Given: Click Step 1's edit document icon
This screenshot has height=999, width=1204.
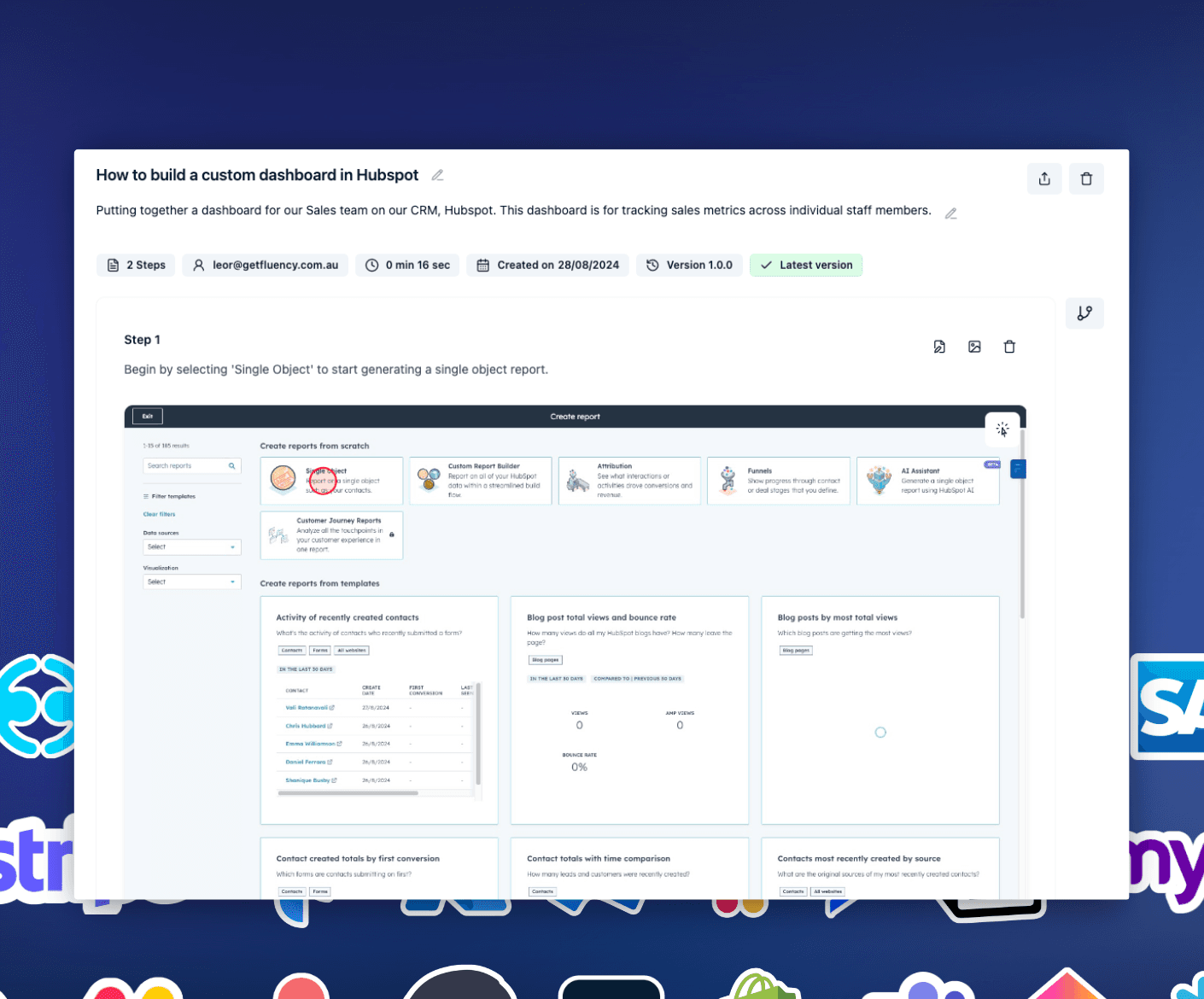Looking at the screenshot, I should [939, 347].
